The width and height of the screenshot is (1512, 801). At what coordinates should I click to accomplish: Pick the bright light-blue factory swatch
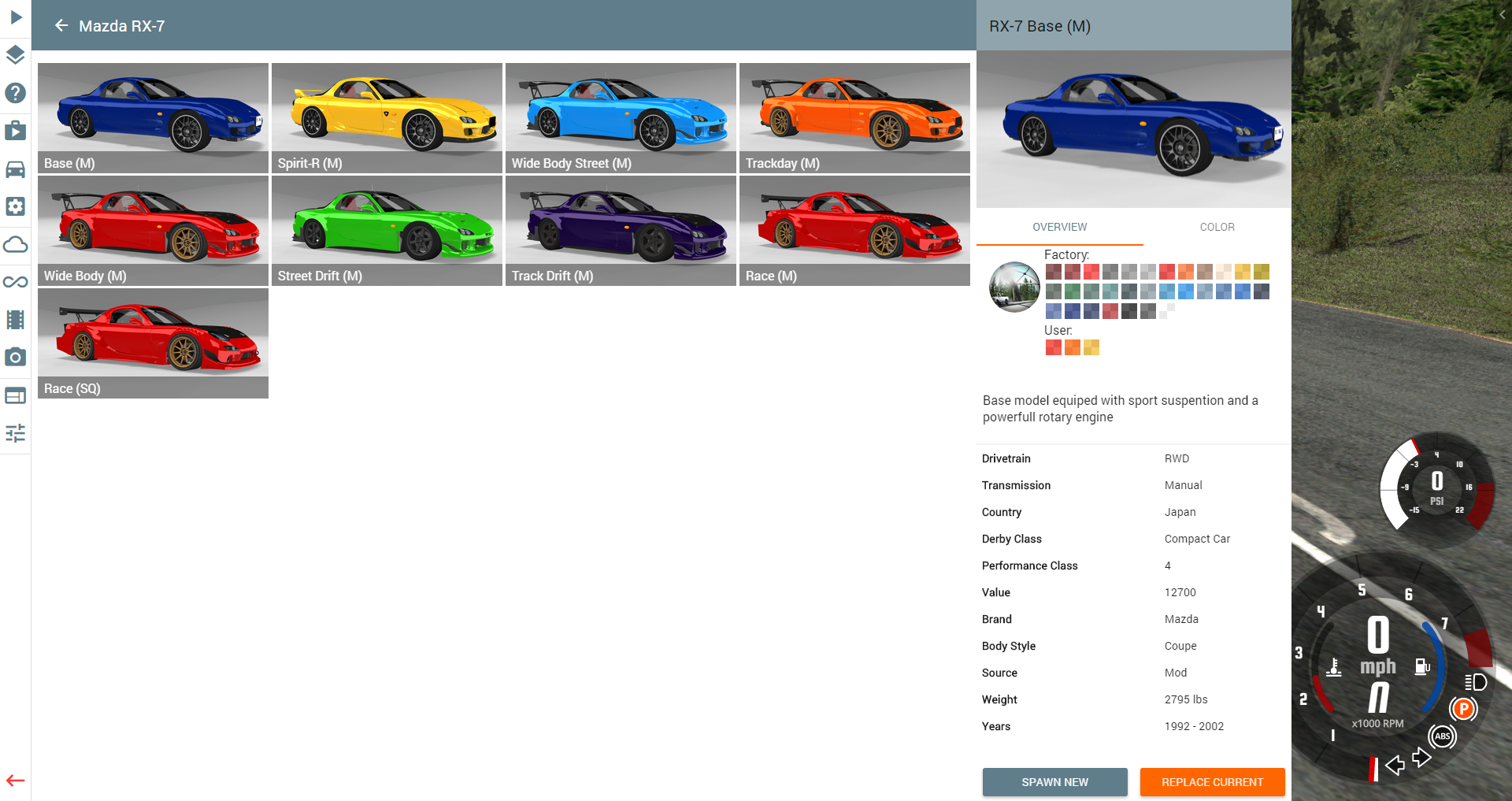click(1186, 291)
